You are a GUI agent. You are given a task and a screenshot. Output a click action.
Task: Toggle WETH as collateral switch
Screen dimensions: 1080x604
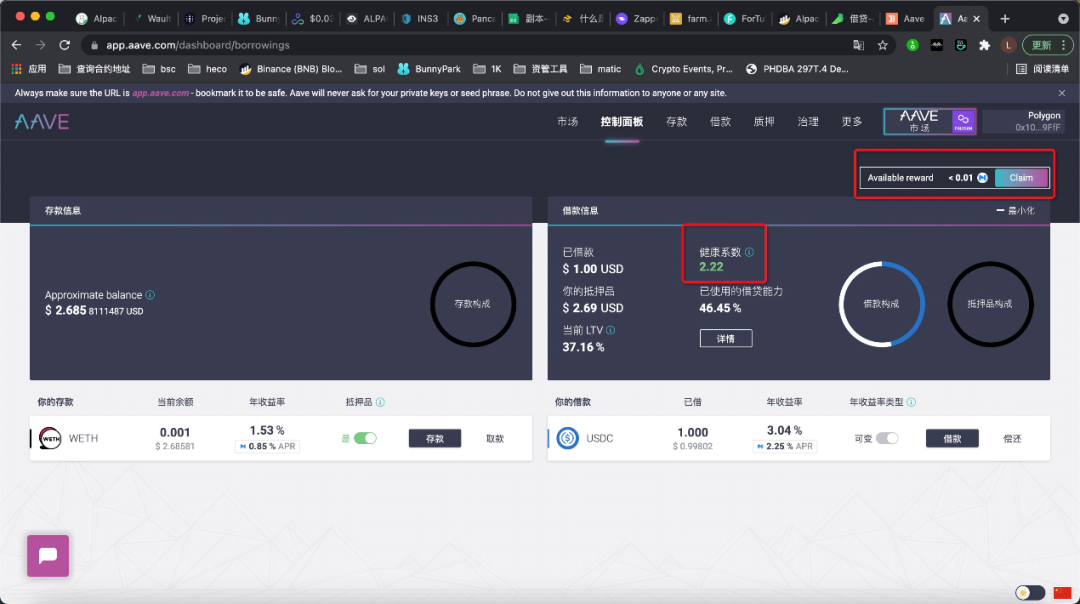point(366,438)
